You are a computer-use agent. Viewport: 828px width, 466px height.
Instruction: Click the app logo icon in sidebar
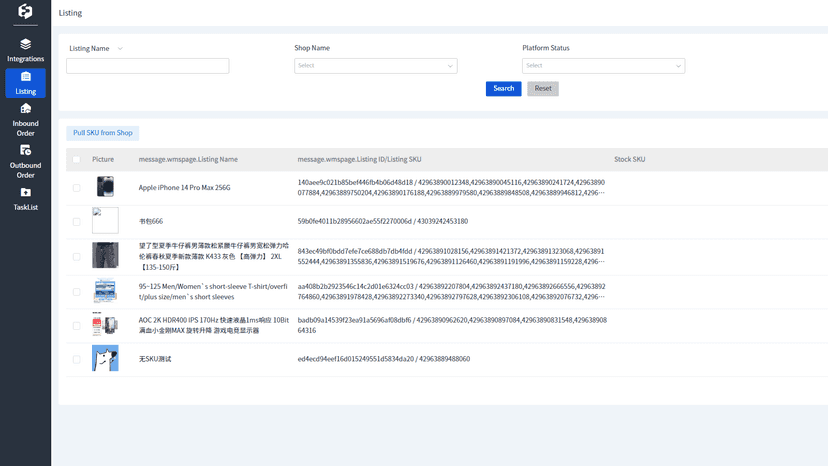[x=25, y=11]
